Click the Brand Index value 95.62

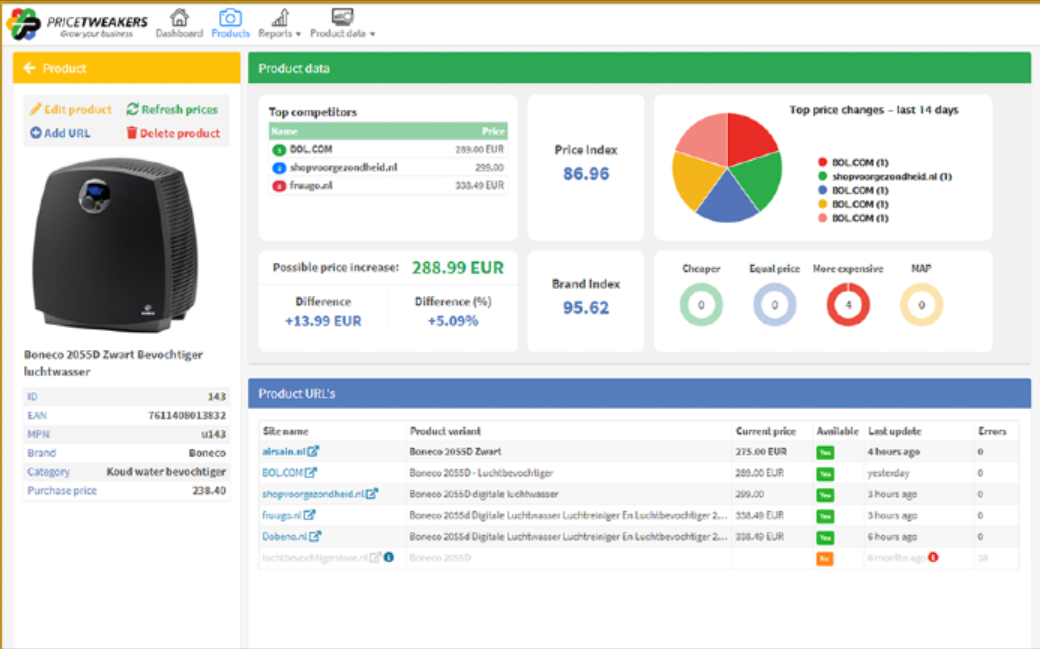click(x=586, y=308)
